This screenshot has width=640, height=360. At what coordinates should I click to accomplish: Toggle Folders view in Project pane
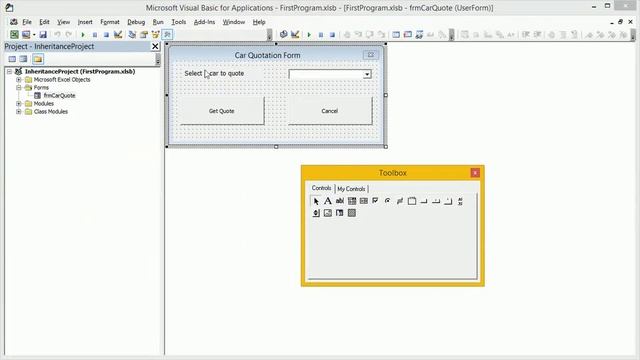[x=38, y=59]
